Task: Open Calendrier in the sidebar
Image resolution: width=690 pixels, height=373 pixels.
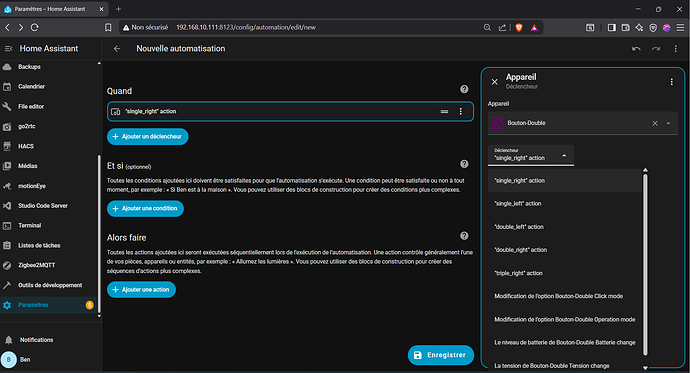Action: [49, 87]
